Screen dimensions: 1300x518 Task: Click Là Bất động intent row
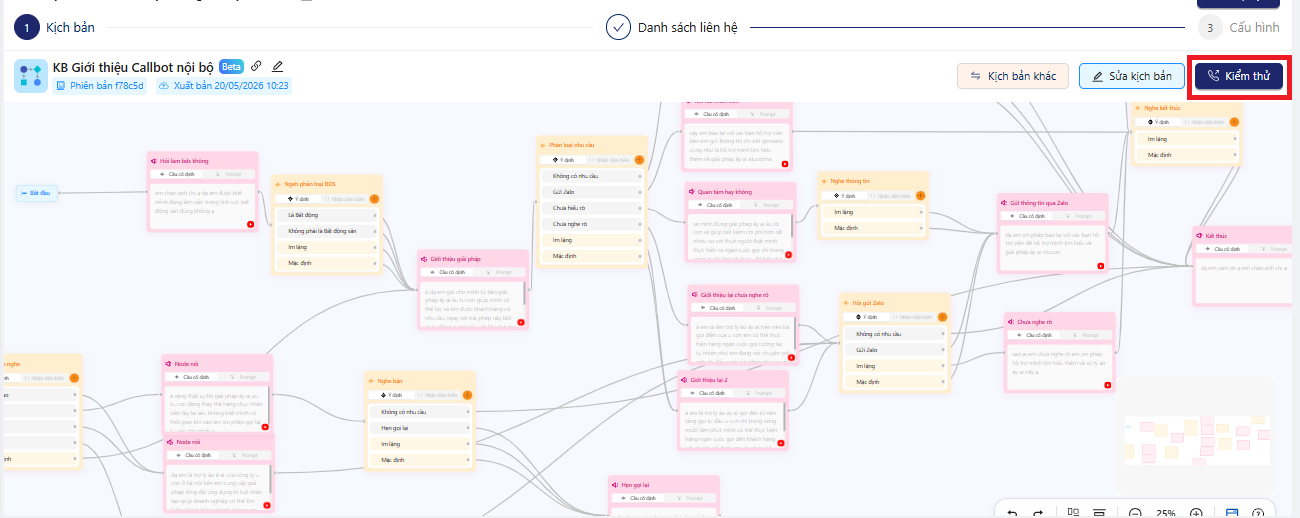(x=327, y=215)
